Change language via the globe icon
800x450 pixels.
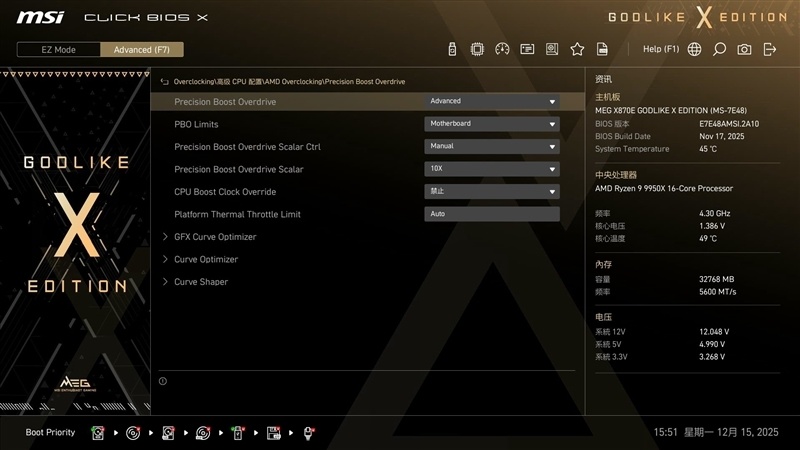click(694, 49)
